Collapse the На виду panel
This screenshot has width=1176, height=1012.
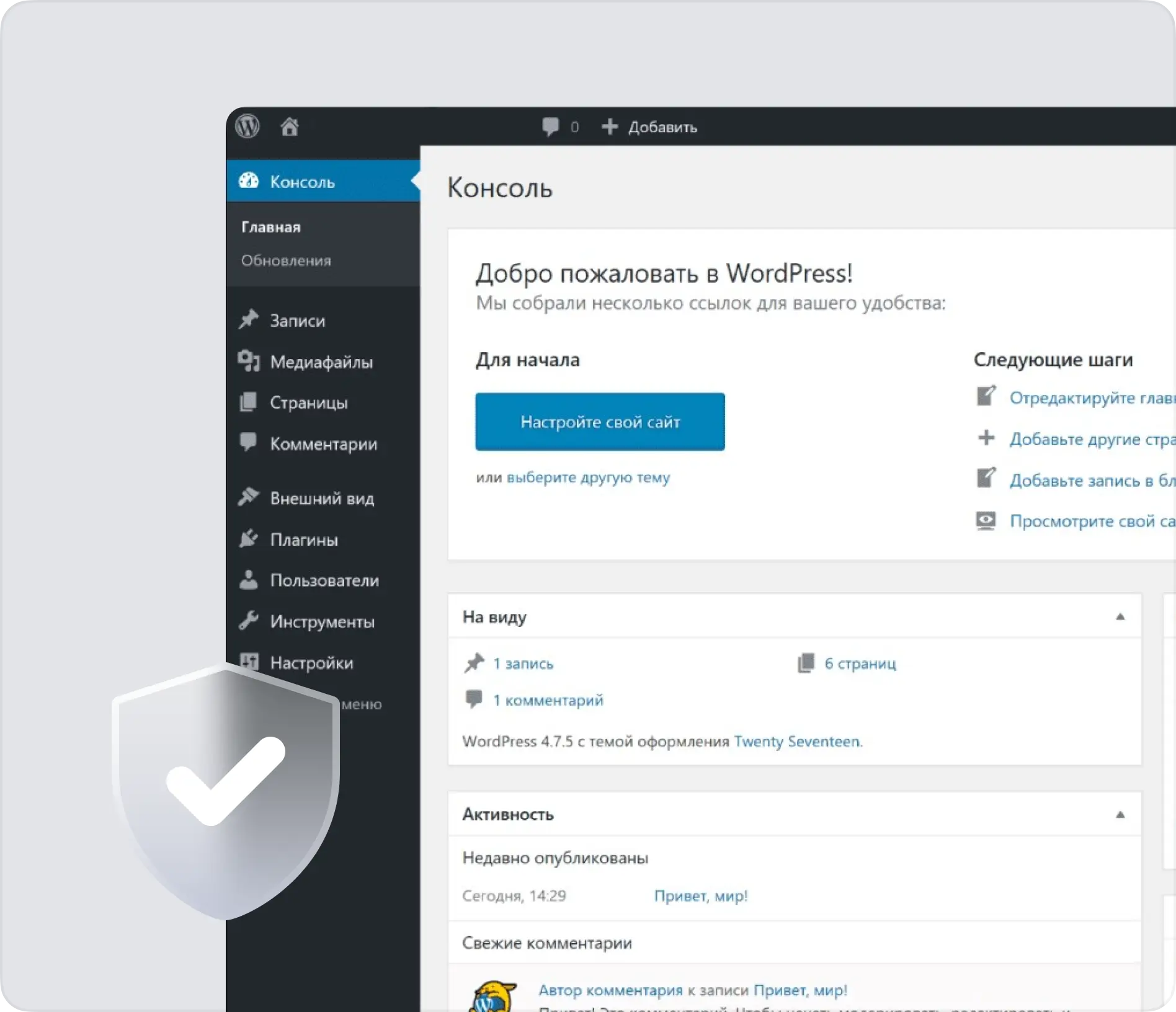1120,616
